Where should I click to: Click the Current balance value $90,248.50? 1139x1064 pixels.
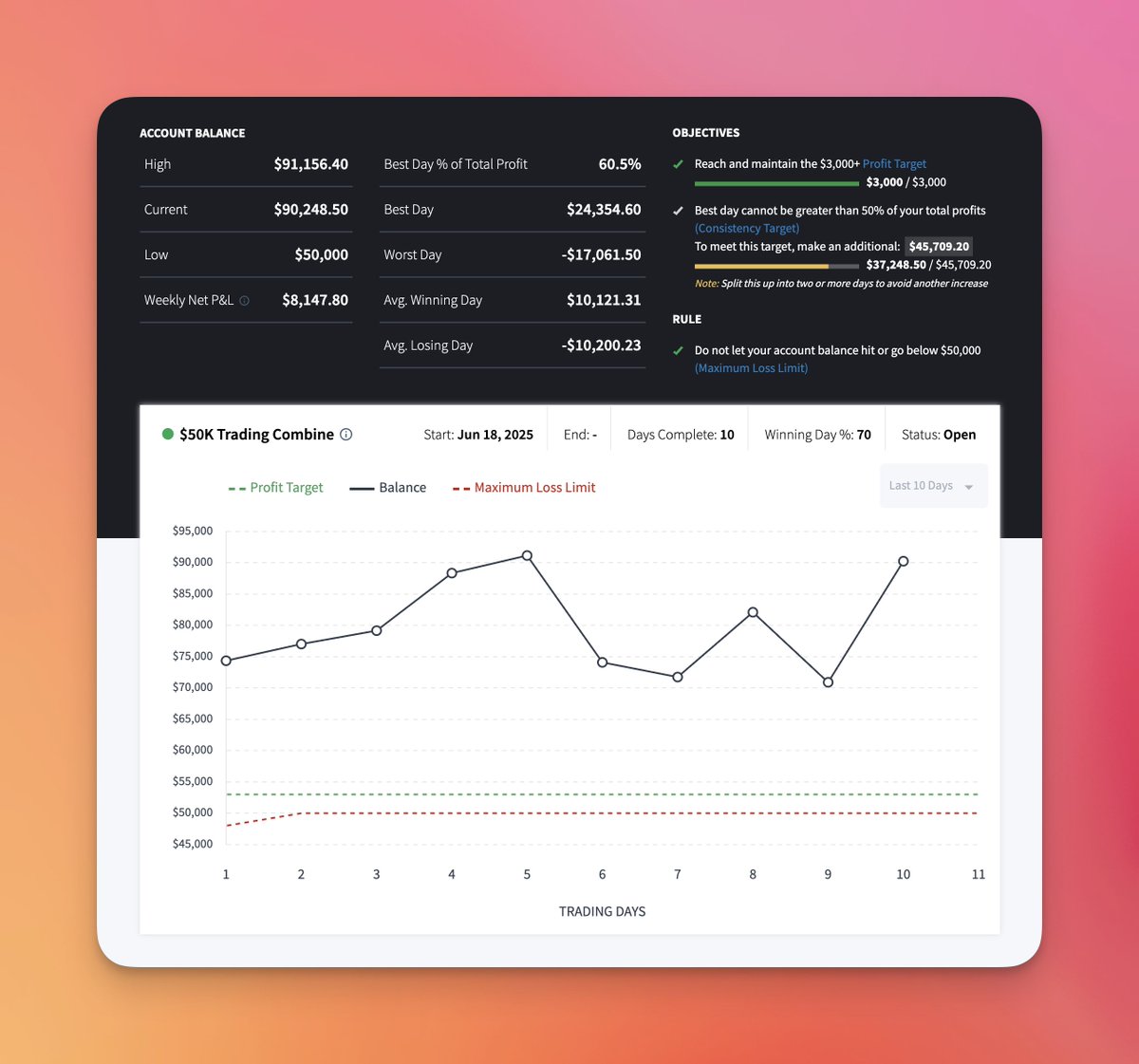coord(311,210)
